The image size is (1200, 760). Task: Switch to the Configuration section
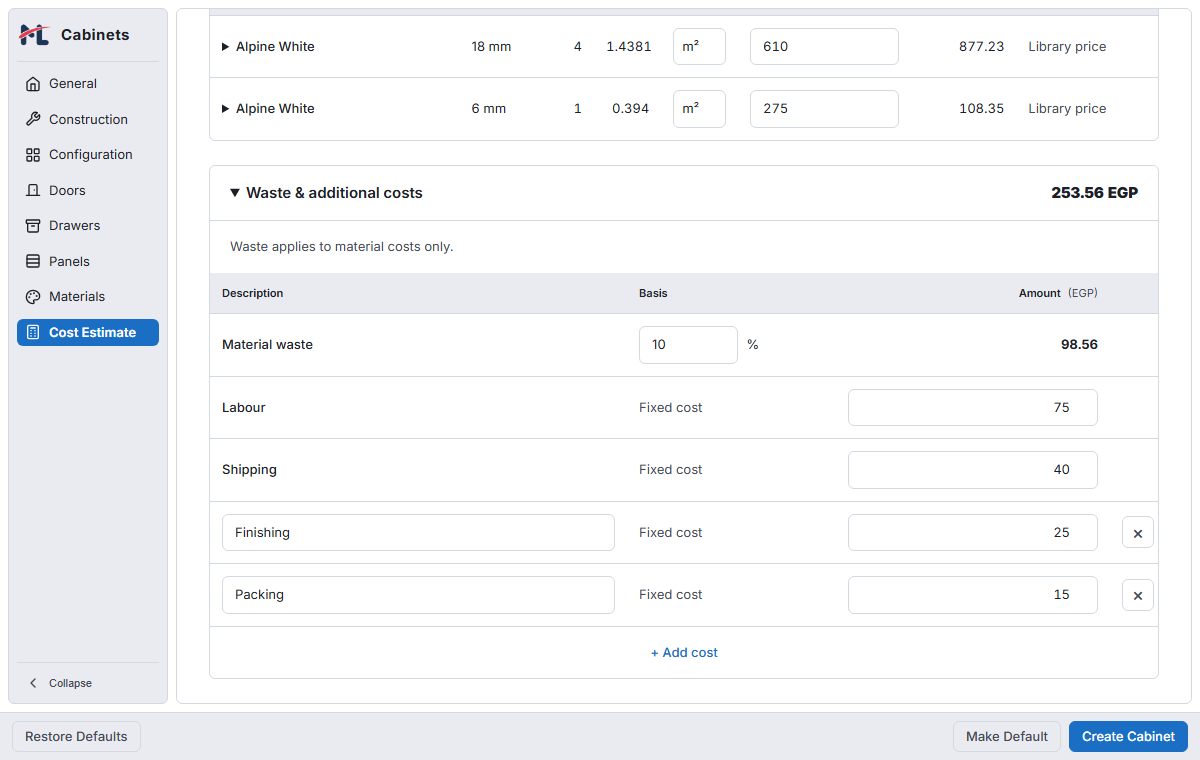pos(88,155)
